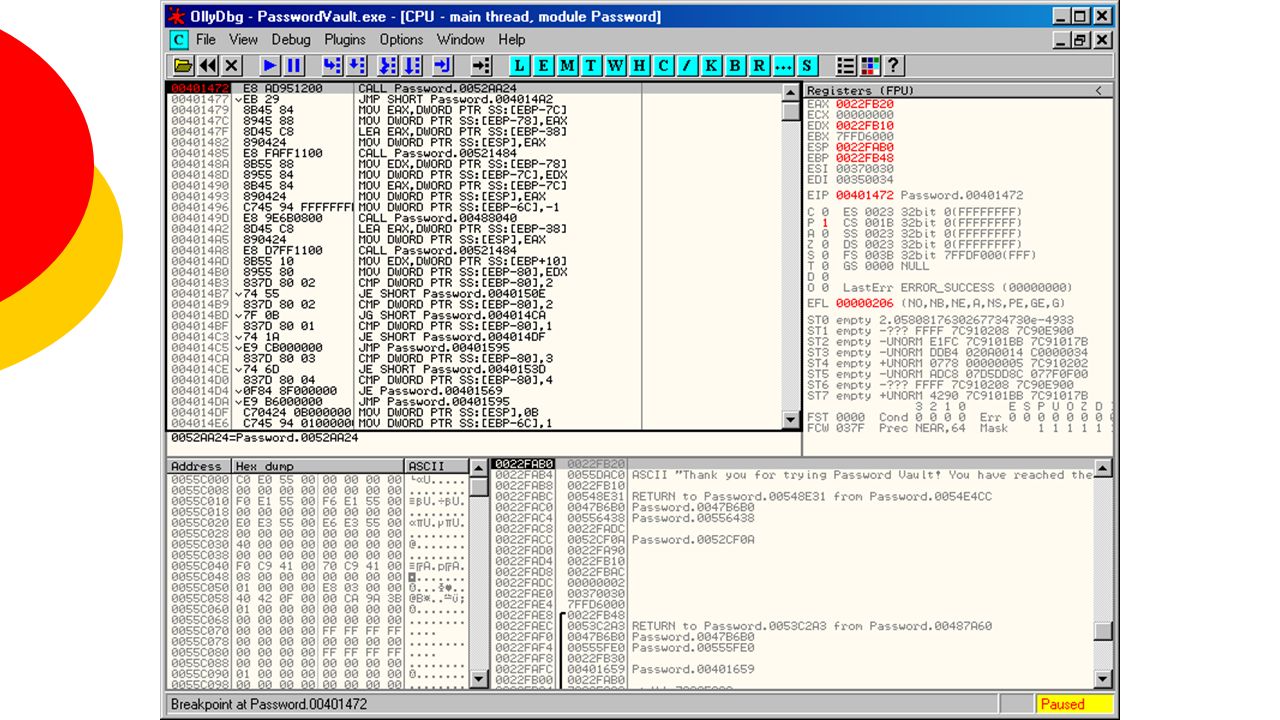
Task: Show Call stack with K button
Action: pyautogui.click(x=711, y=66)
